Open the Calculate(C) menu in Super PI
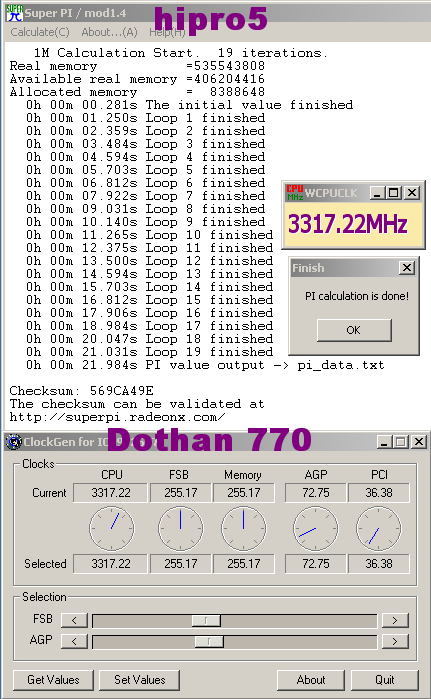 click(x=40, y=32)
